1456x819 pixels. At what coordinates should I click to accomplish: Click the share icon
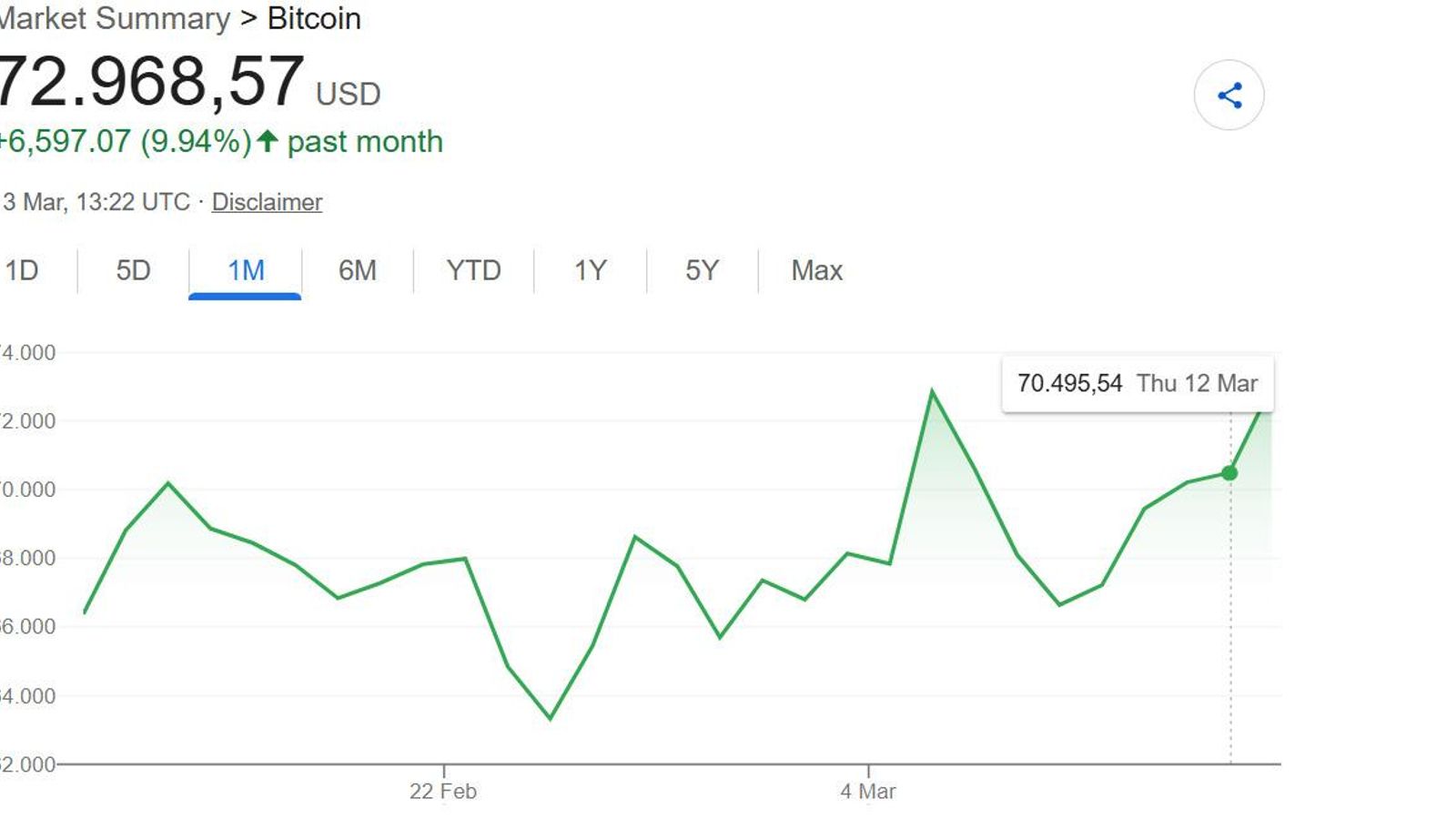[1229, 94]
